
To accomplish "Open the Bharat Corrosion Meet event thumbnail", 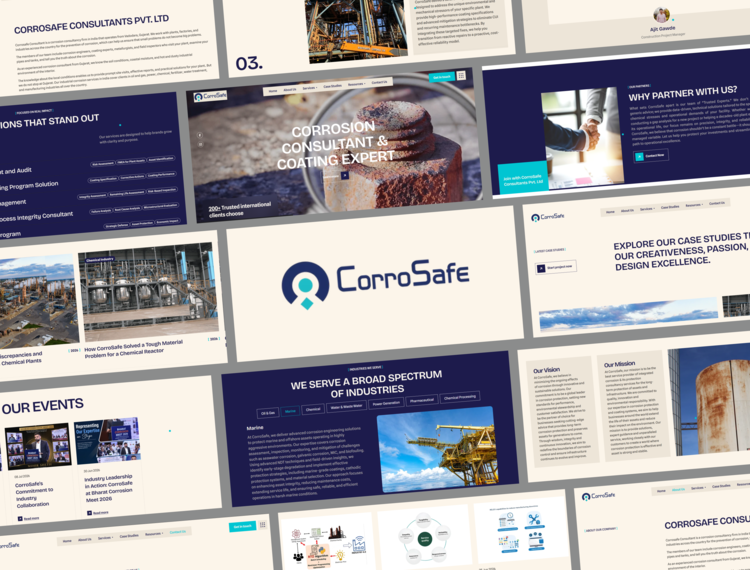I will click(x=107, y=441).
